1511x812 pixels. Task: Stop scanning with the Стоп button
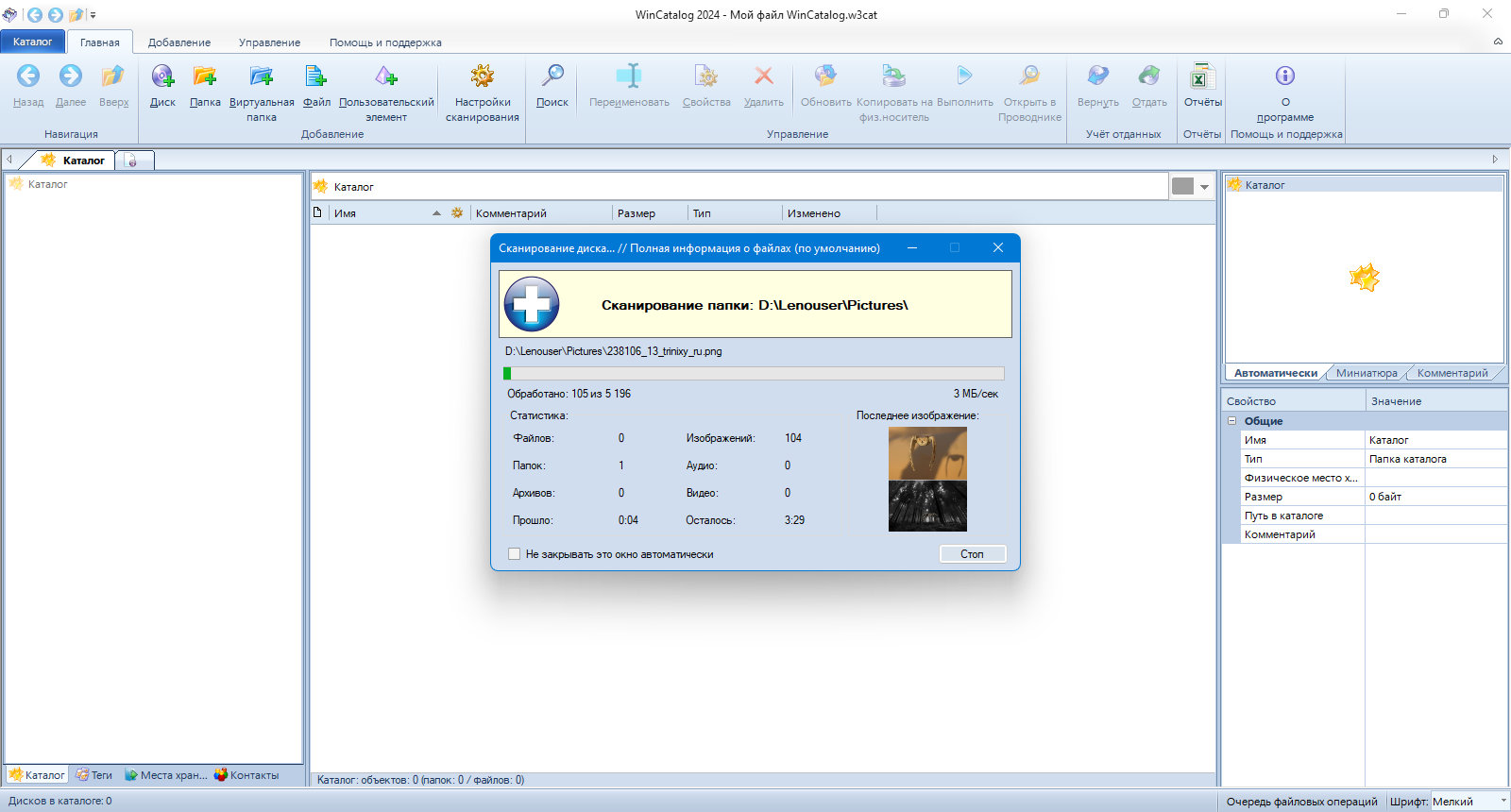973,554
